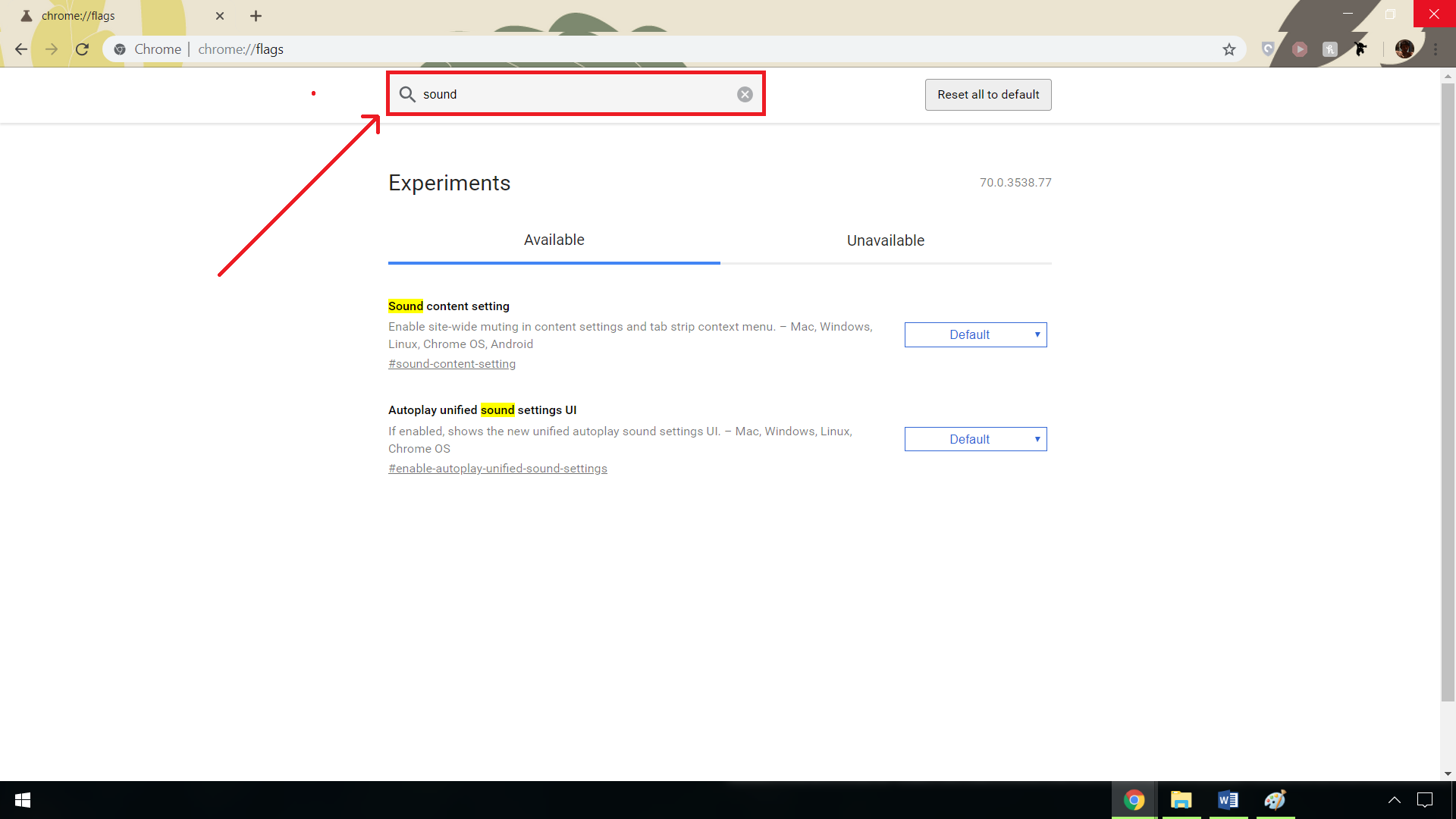Reload the page with the refresh icon
Viewport: 1456px width, 819px height.
pyautogui.click(x=82, y=49)
